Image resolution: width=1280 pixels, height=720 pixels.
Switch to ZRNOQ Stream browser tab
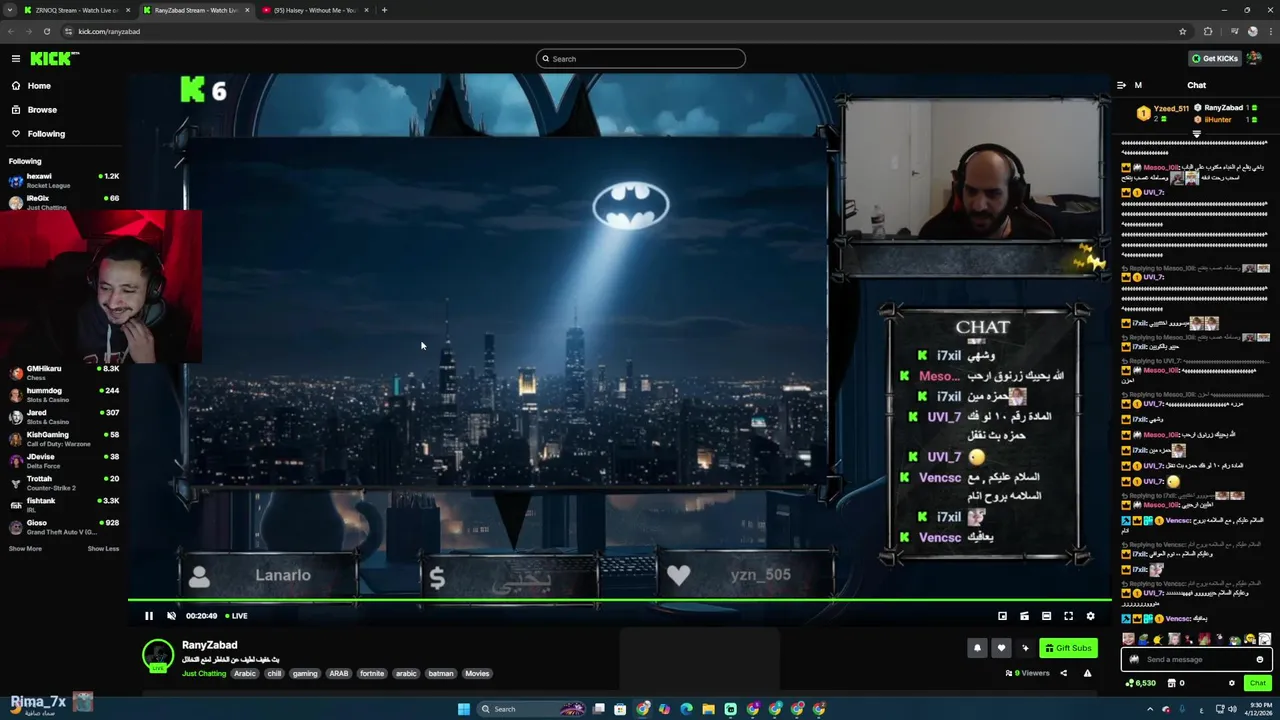[x=75, y=10]
